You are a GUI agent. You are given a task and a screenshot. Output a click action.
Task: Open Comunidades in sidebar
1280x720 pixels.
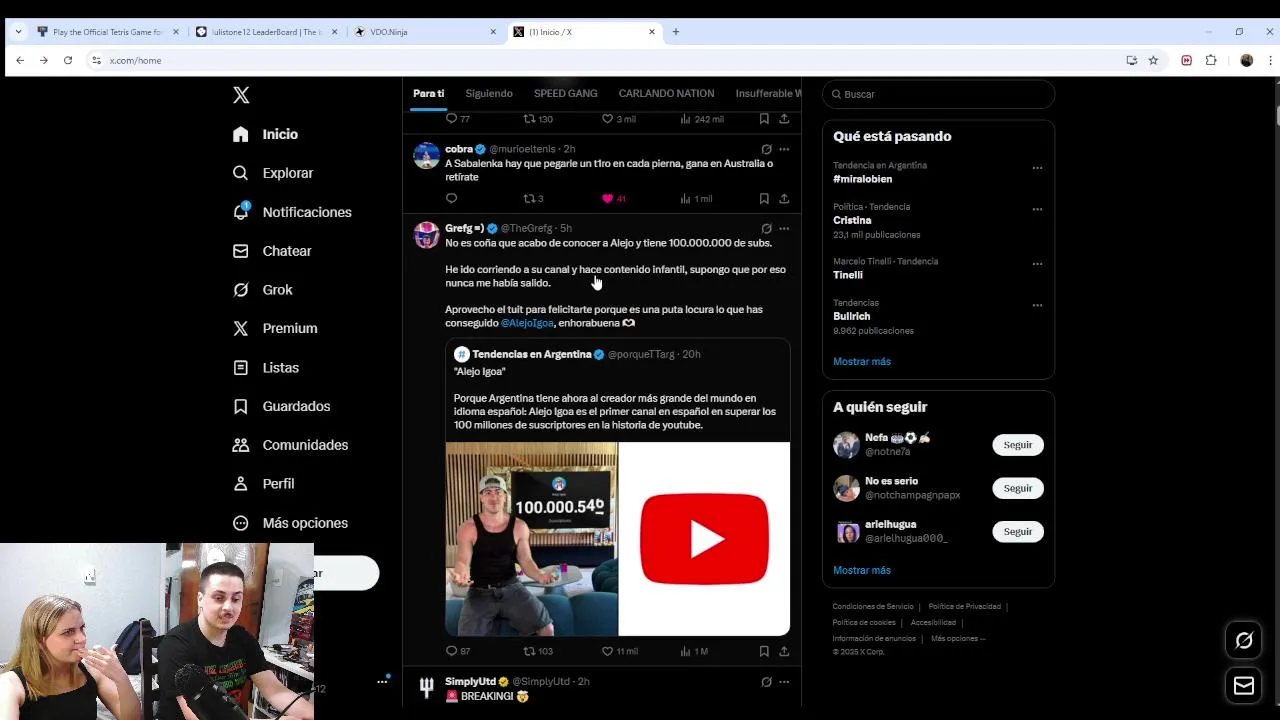[290, 445]
